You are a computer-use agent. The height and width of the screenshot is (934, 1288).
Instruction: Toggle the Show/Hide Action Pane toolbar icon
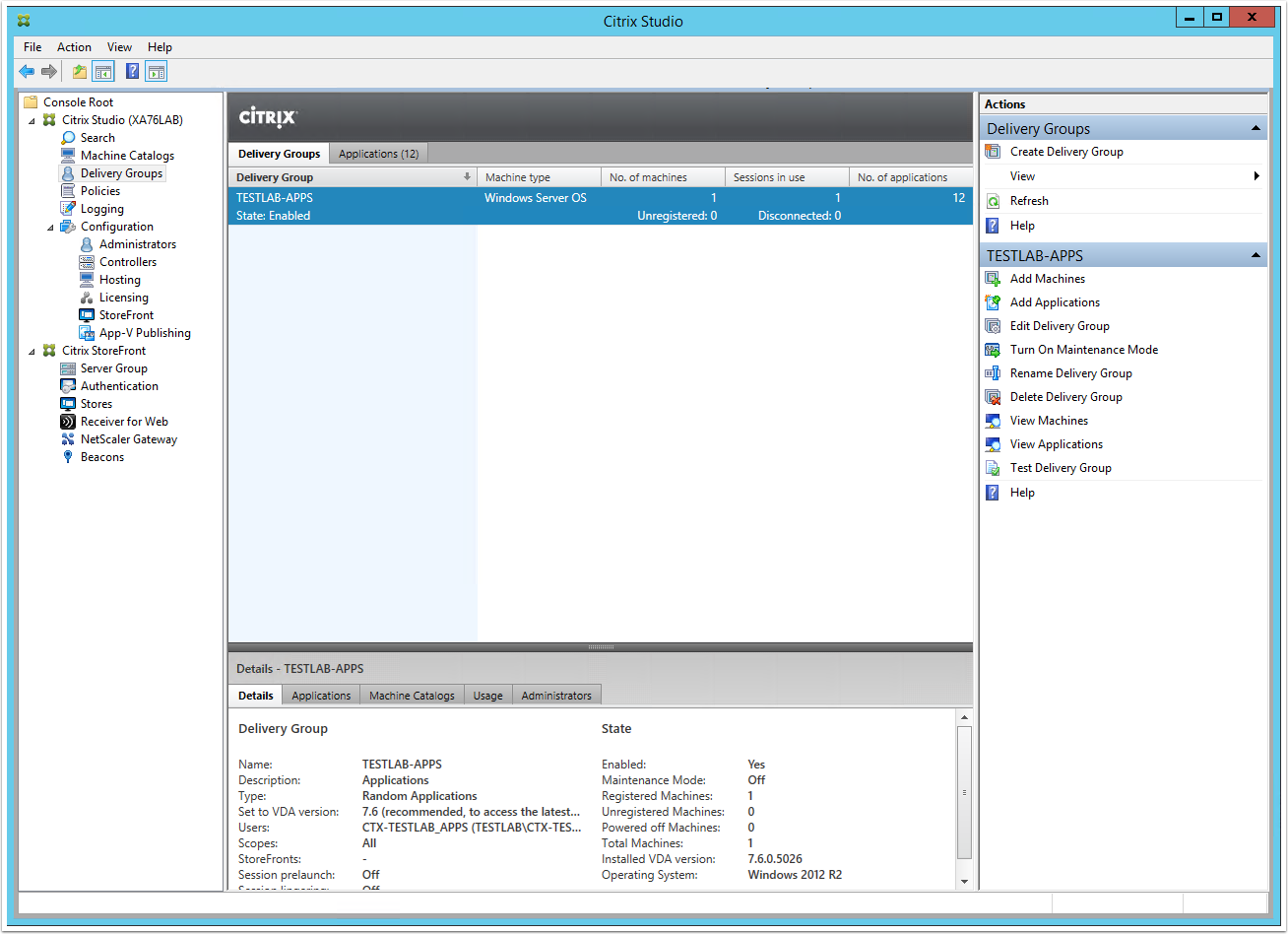point(157,71)
